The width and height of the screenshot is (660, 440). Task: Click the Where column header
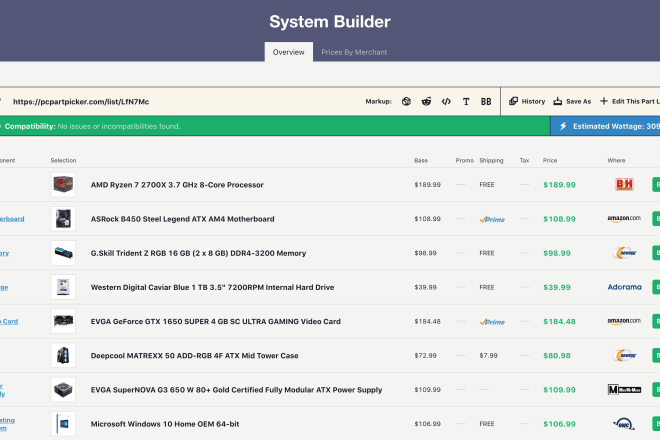(x=616, y=160)
